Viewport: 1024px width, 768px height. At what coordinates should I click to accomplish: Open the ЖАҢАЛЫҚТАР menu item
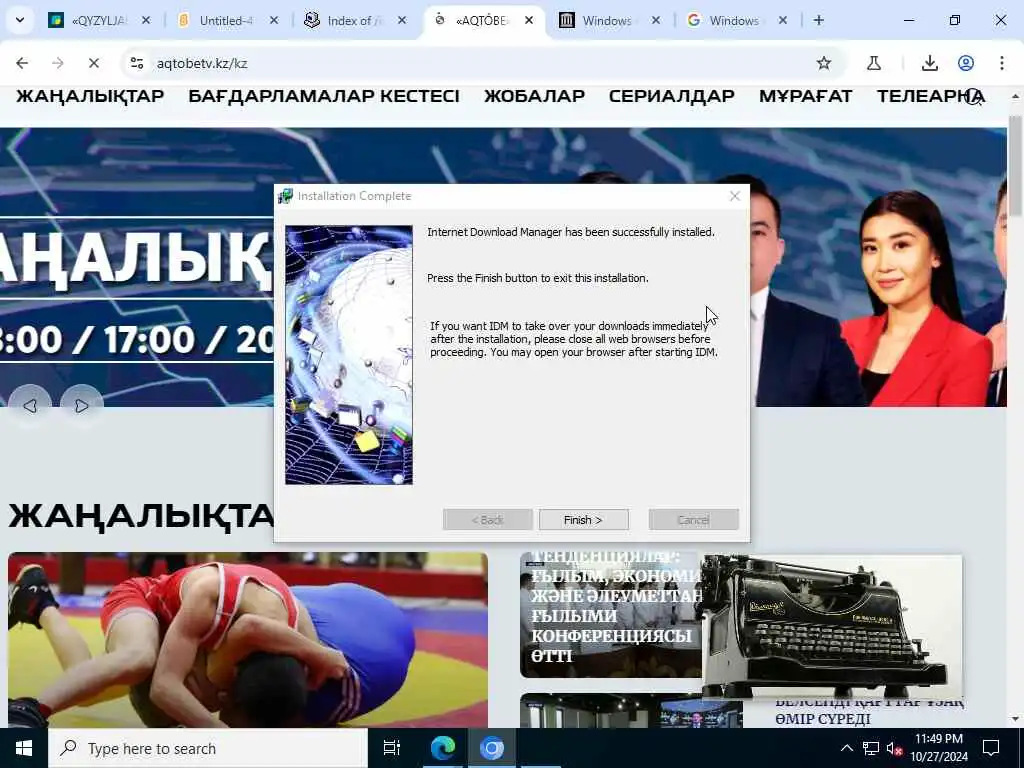(x=90, y=96)
